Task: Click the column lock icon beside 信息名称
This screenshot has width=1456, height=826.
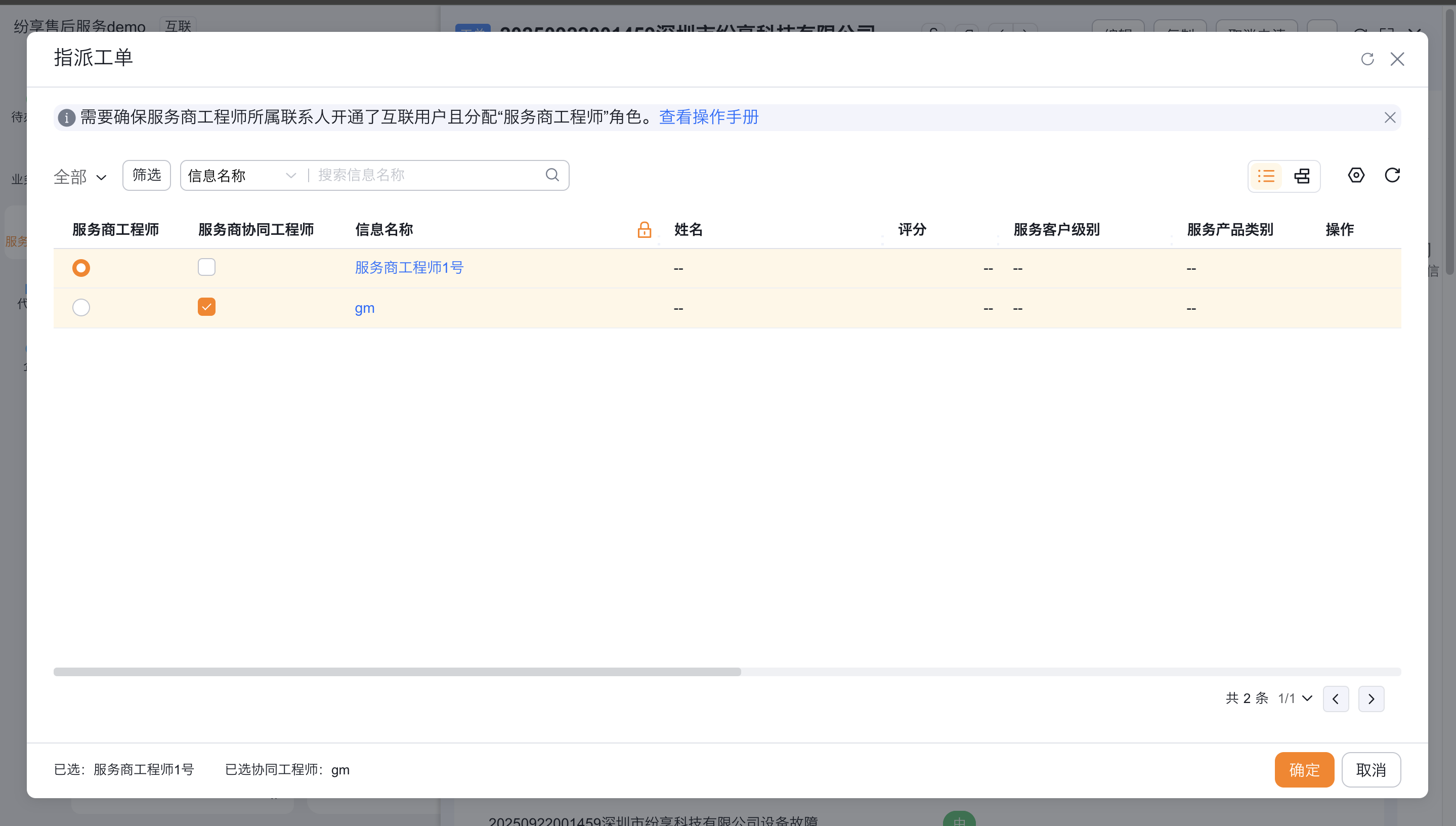Action: pos(644,230)
